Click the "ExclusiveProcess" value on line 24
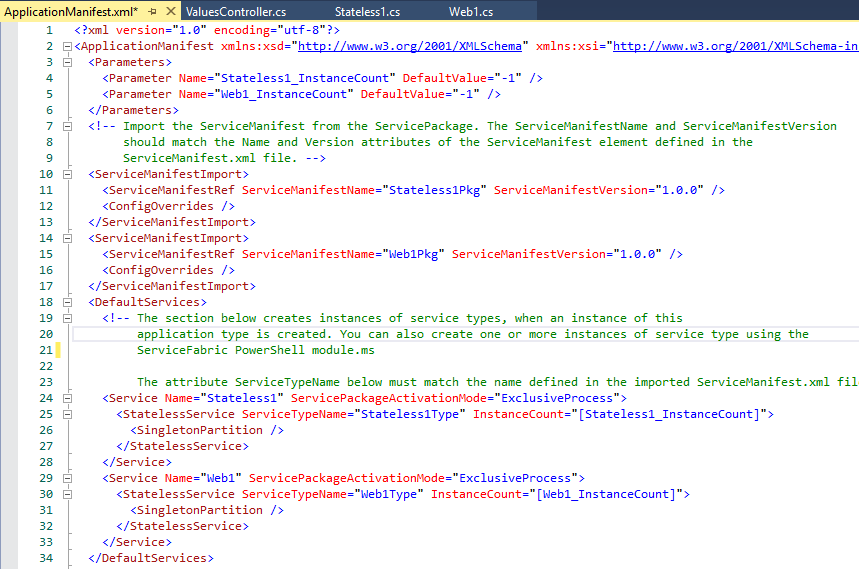Image resolution: width=859 pixels, height=569 pixels. pyautogui.click(x=557, y=398)
